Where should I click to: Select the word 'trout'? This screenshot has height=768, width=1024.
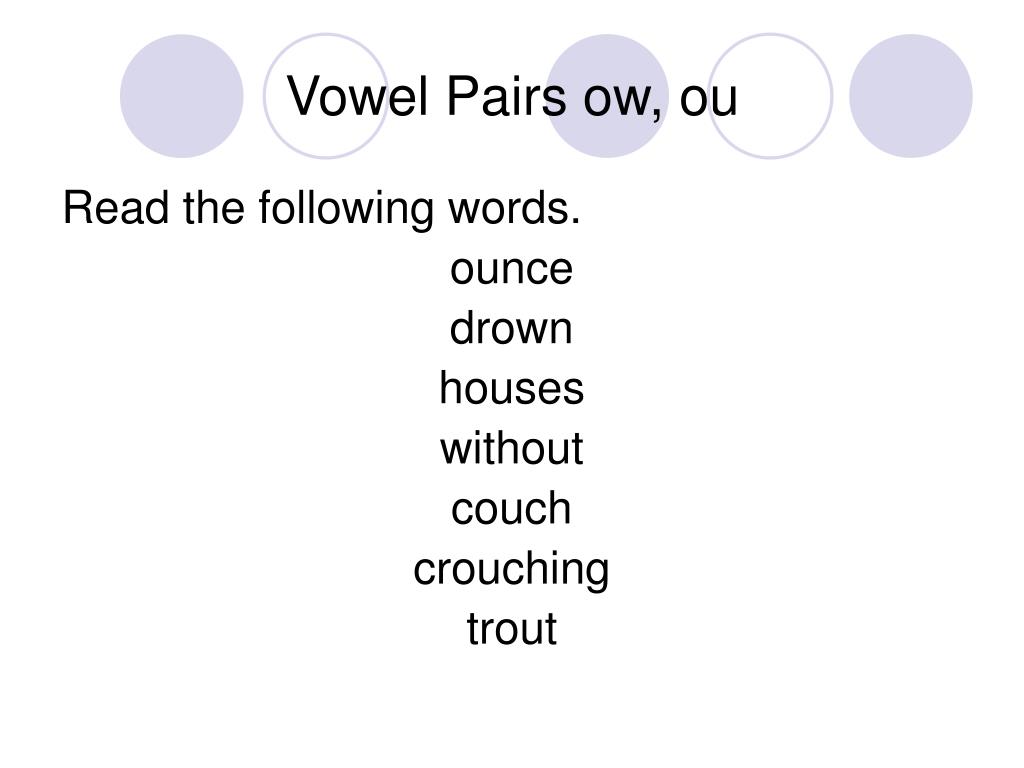(x=511, y=629)
